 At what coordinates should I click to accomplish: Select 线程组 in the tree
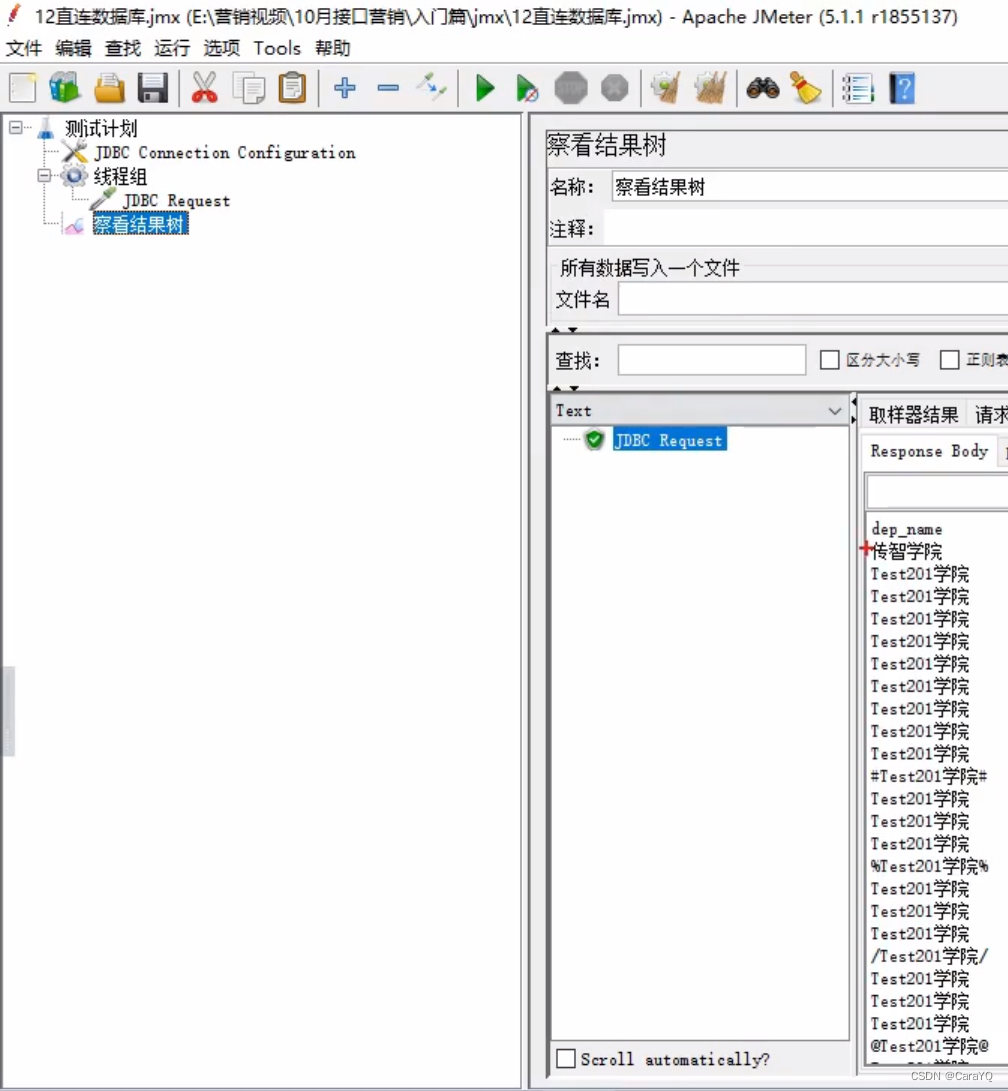(x=120, y=176)
